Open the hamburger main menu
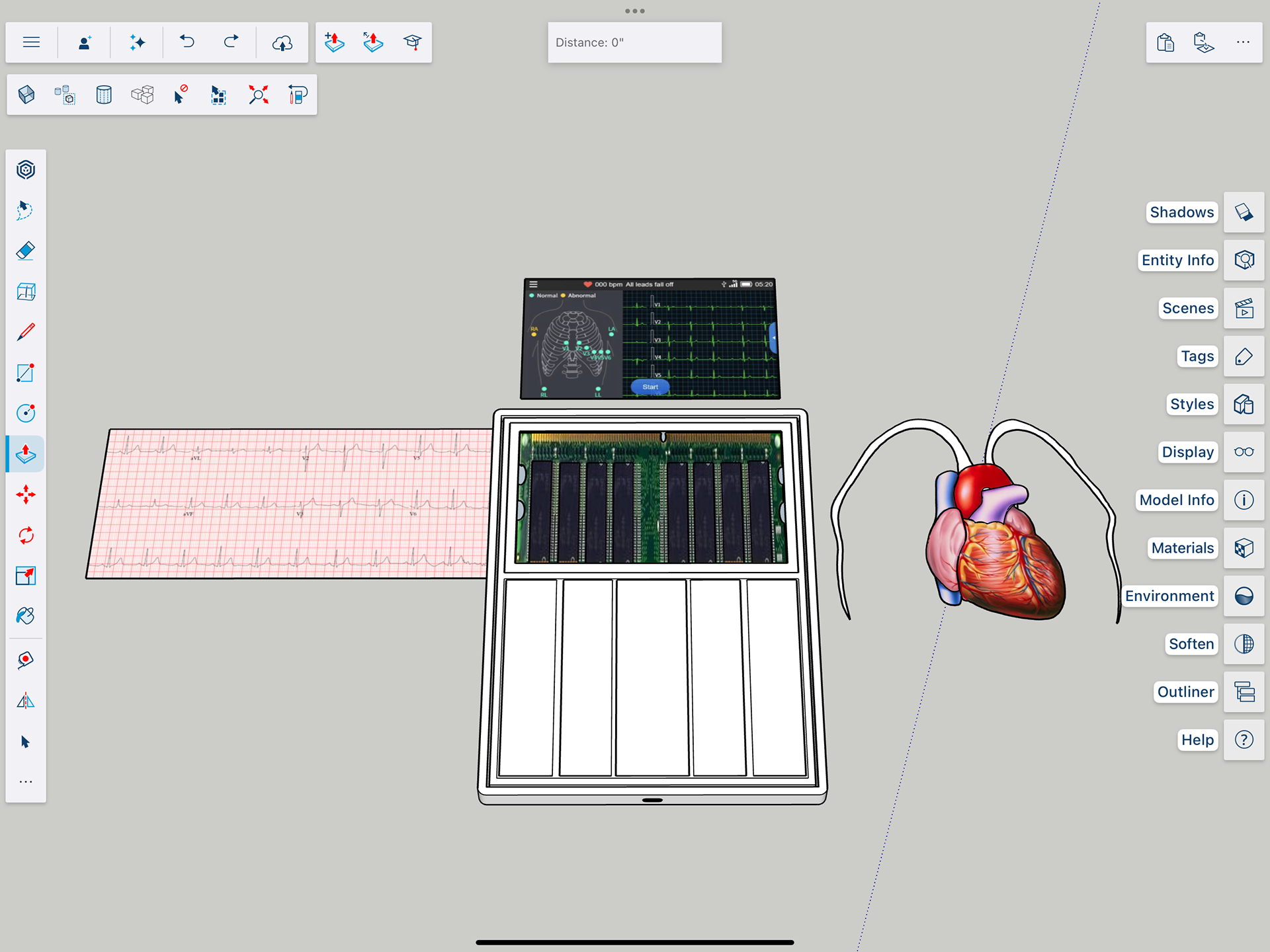The width and height of the screenshot is (1270, 952). pyautogui.click(x=31, y=42)
